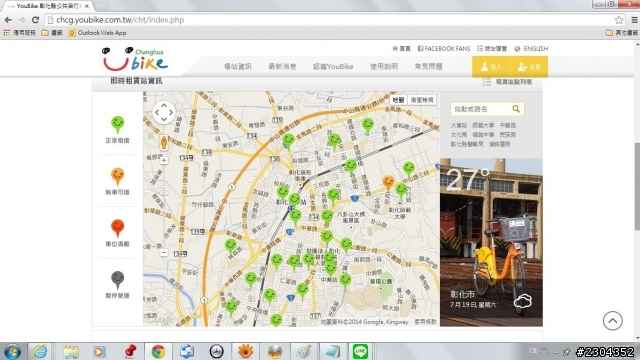Select the 師範大學 quick search link

483,125
